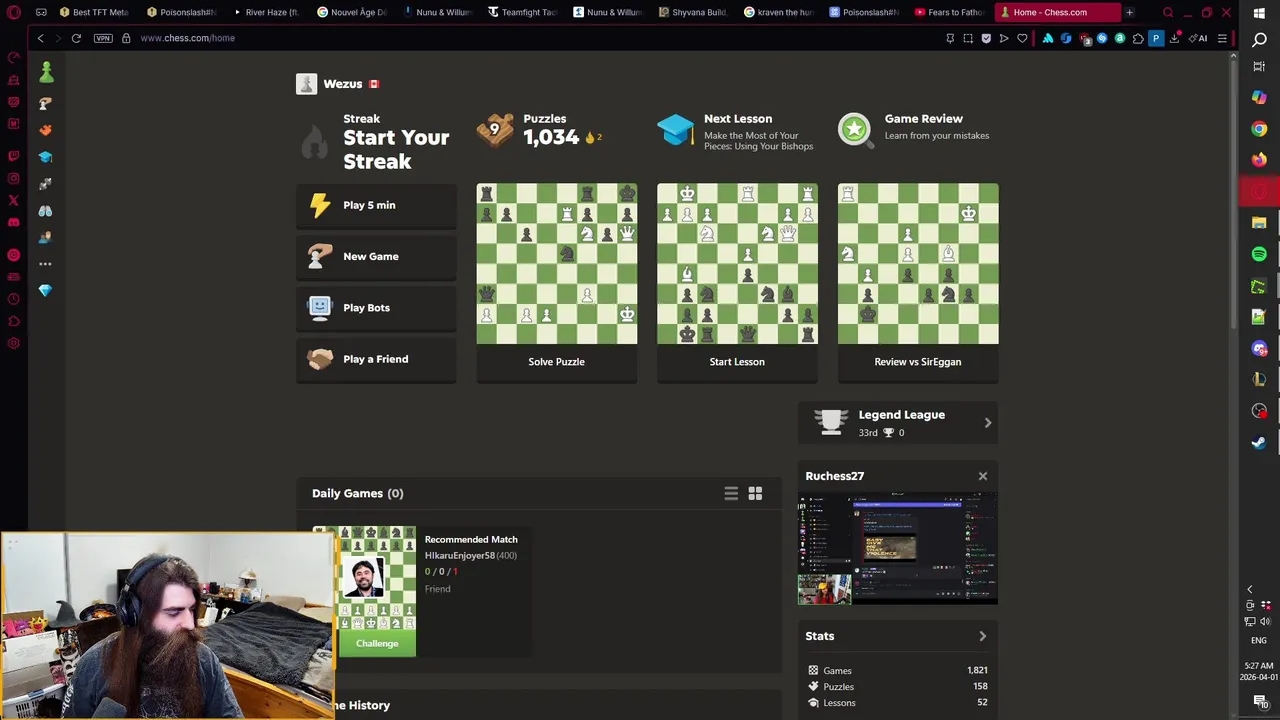Click the Opera menu logo

tap(14, 12)
